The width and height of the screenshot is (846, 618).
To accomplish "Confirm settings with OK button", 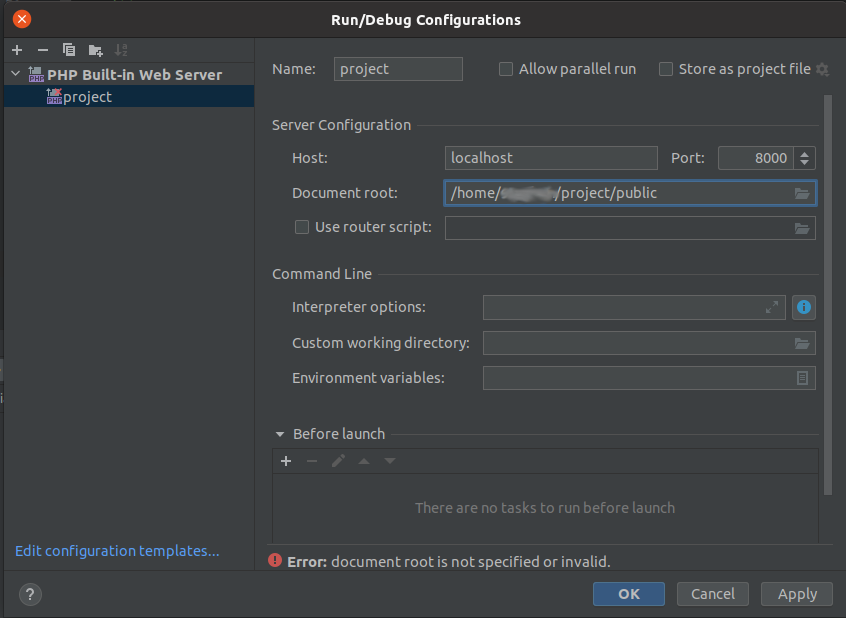I will pyautogui.click(x=628, y=593).
